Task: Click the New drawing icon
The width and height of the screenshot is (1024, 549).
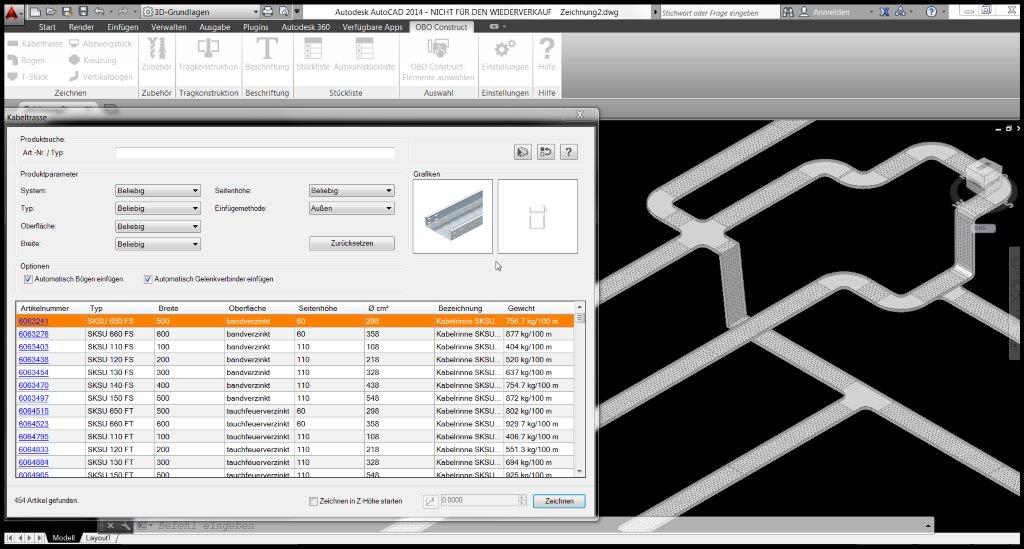Action: coord(36,12)
